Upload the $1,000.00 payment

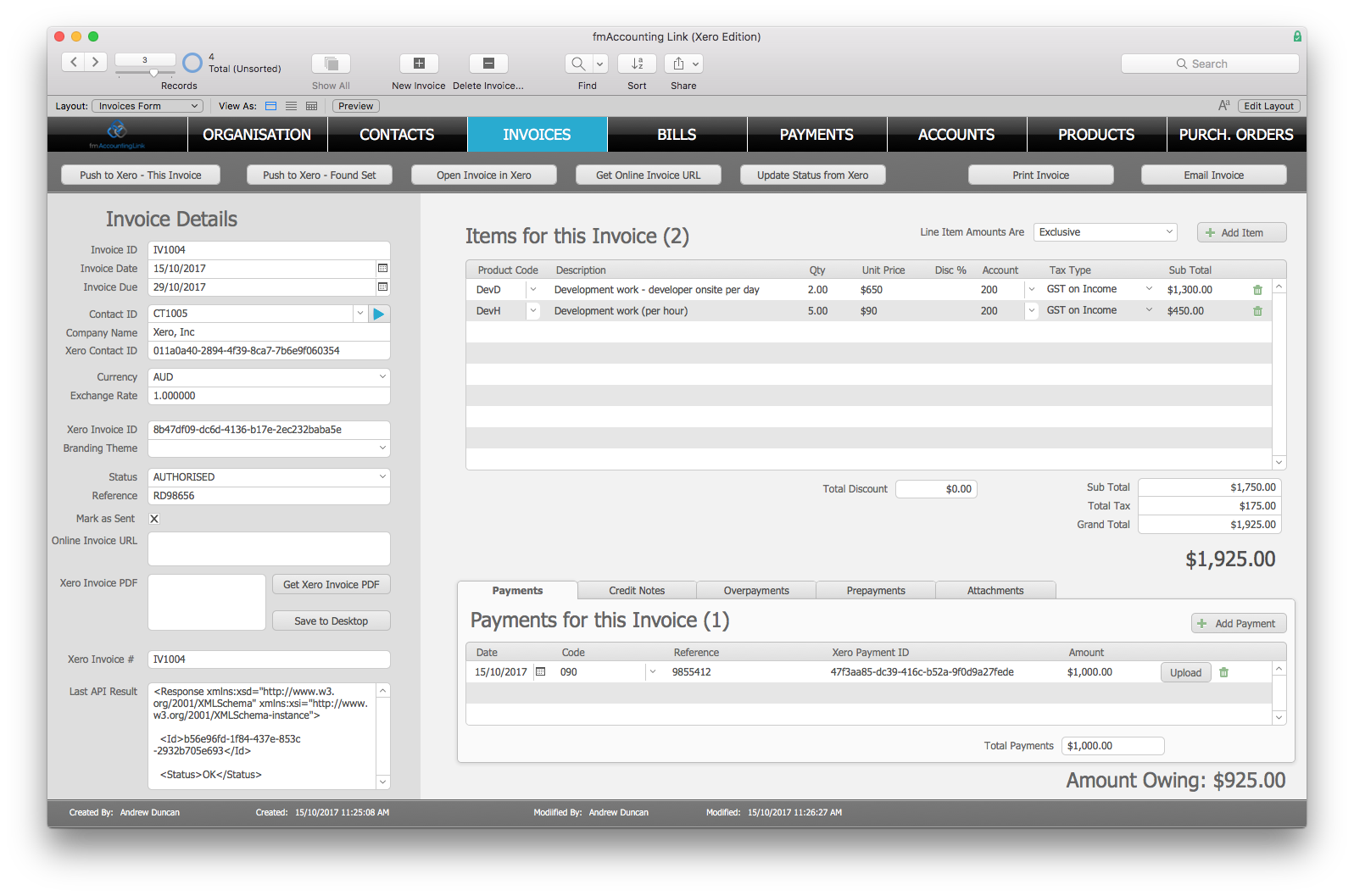tap(1186, 672)
